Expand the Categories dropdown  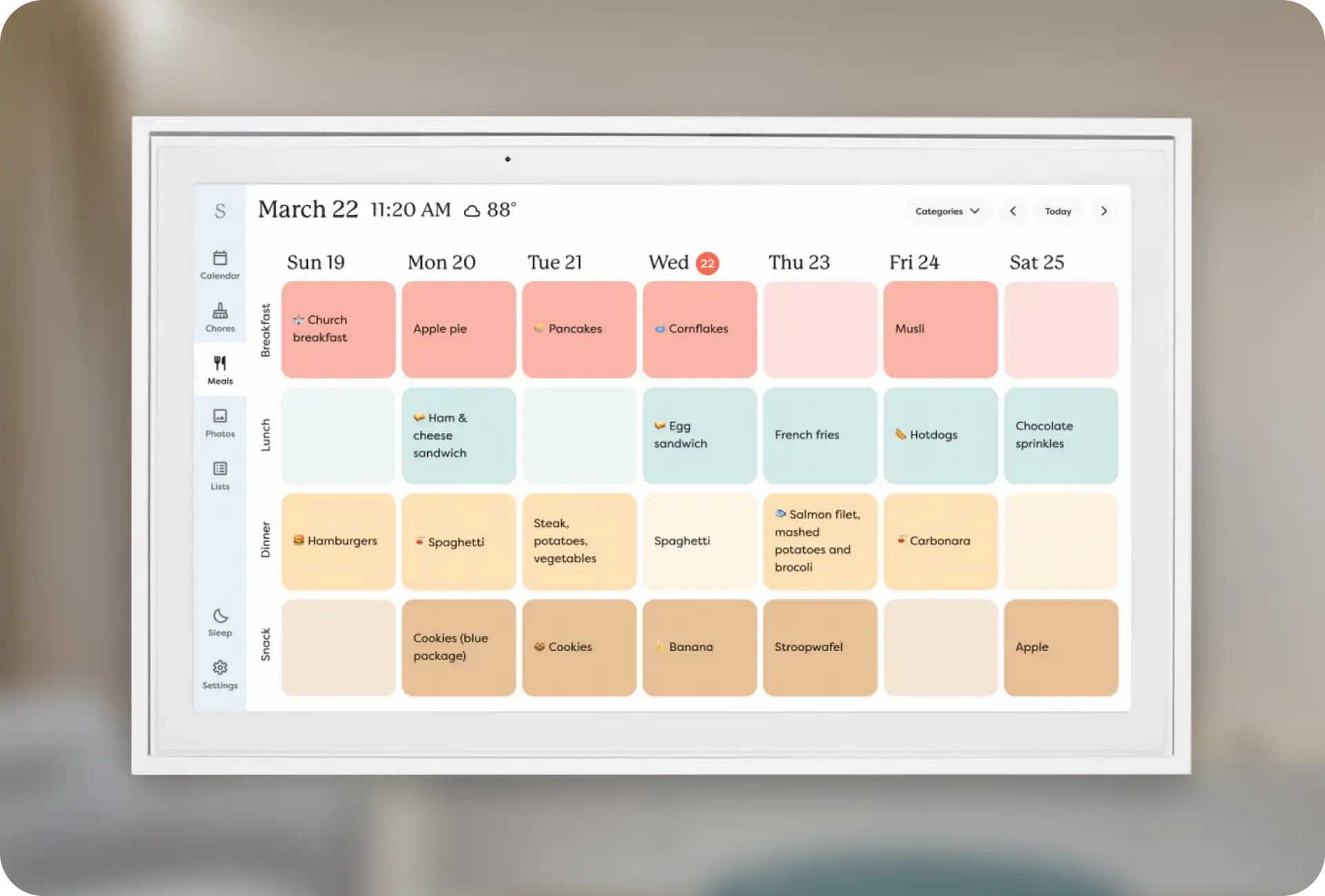944,211
